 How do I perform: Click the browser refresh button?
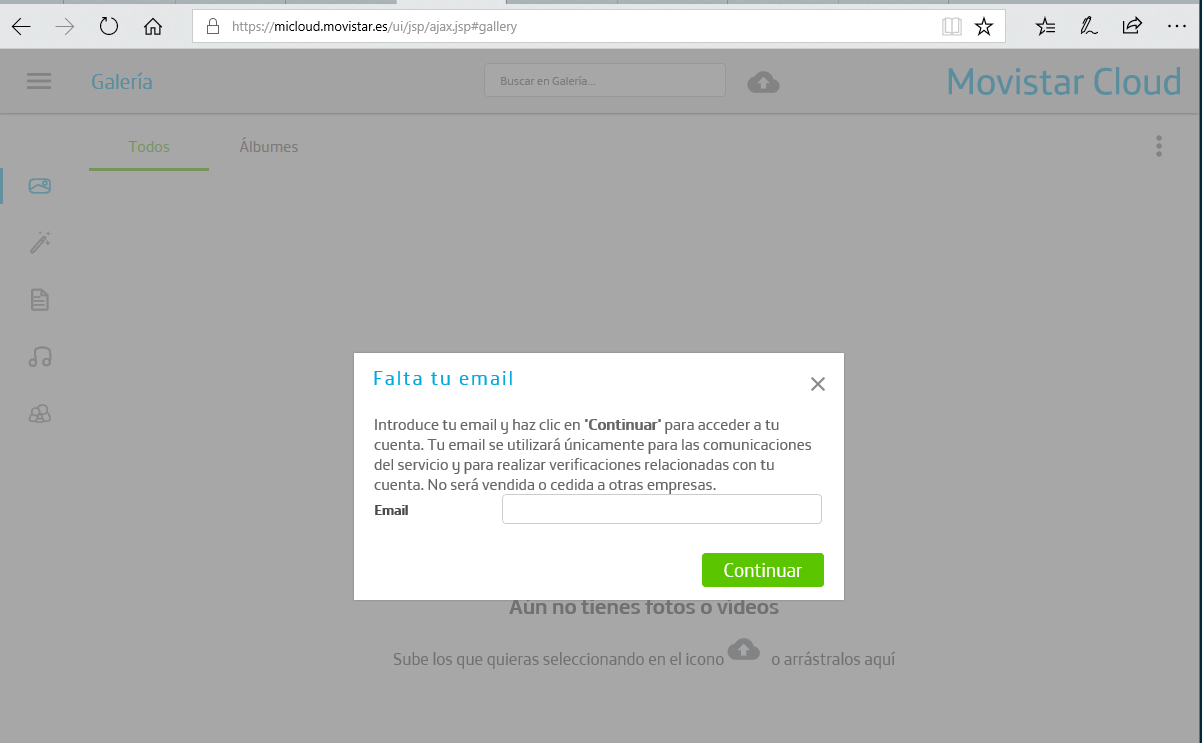pyautogui.click(x=109, y=27)
